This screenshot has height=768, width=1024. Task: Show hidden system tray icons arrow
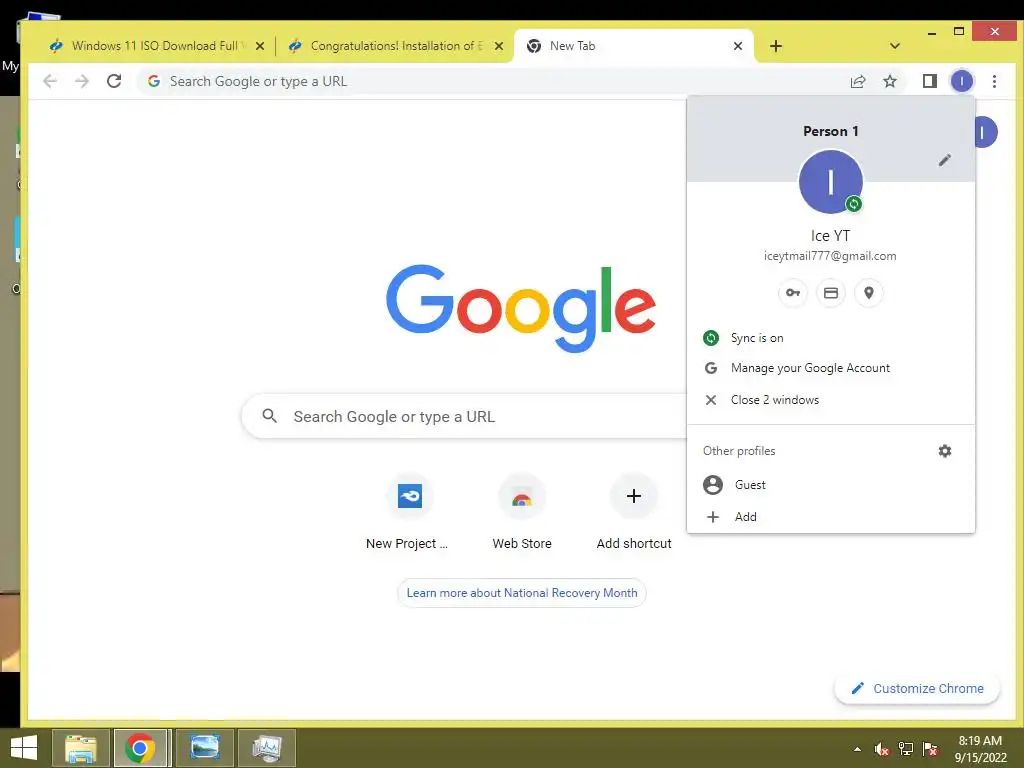pyautogui.click(x=857, y=749)
